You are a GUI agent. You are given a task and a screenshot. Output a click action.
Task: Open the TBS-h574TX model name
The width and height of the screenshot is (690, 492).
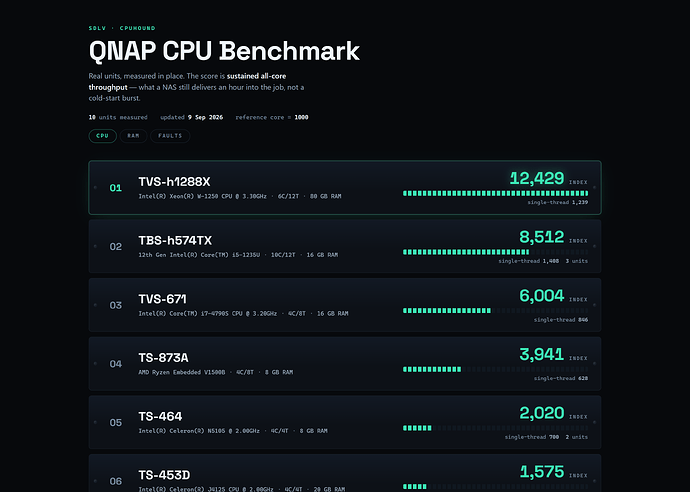click(175, 240)
